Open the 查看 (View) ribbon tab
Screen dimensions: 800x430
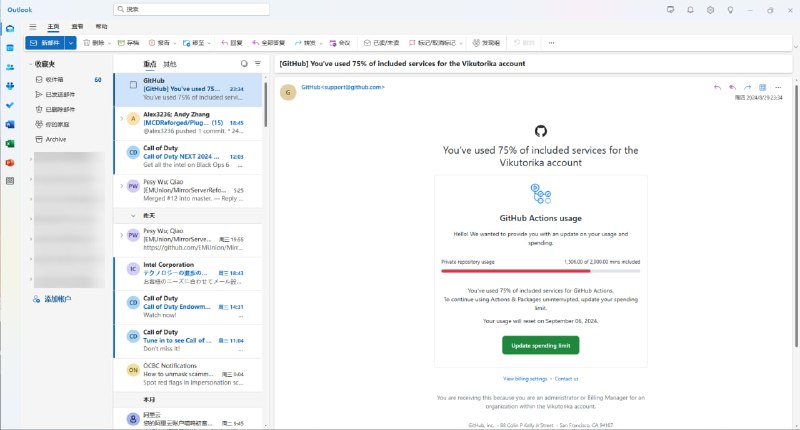(77, 27)
